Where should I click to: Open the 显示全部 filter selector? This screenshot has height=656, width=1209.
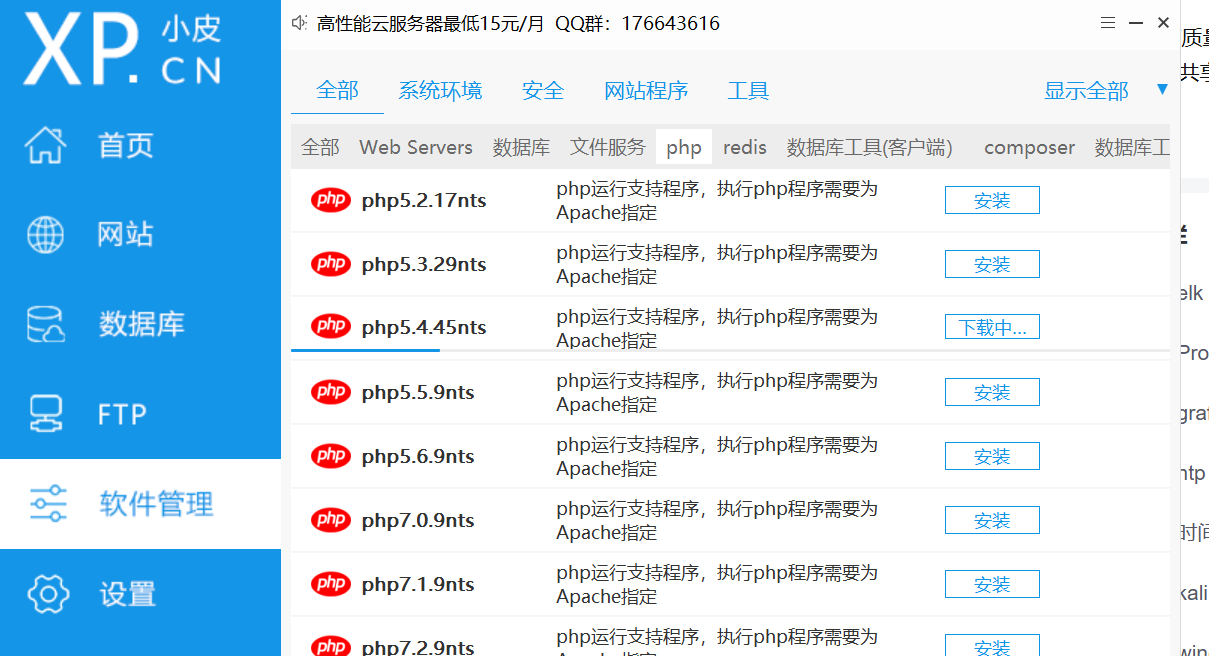pyautogui.click(x=1086, y=91)
